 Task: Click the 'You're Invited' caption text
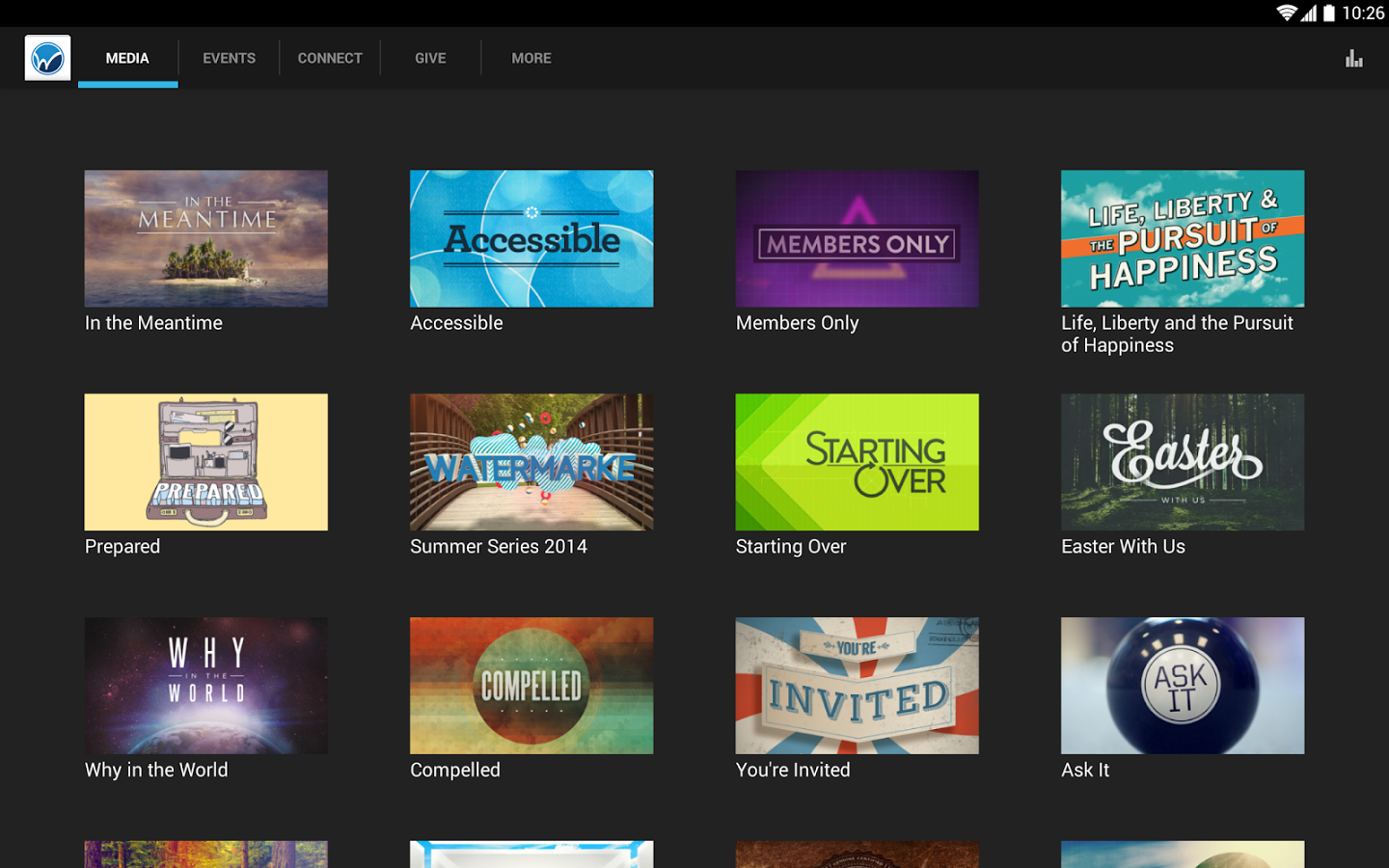793,770
